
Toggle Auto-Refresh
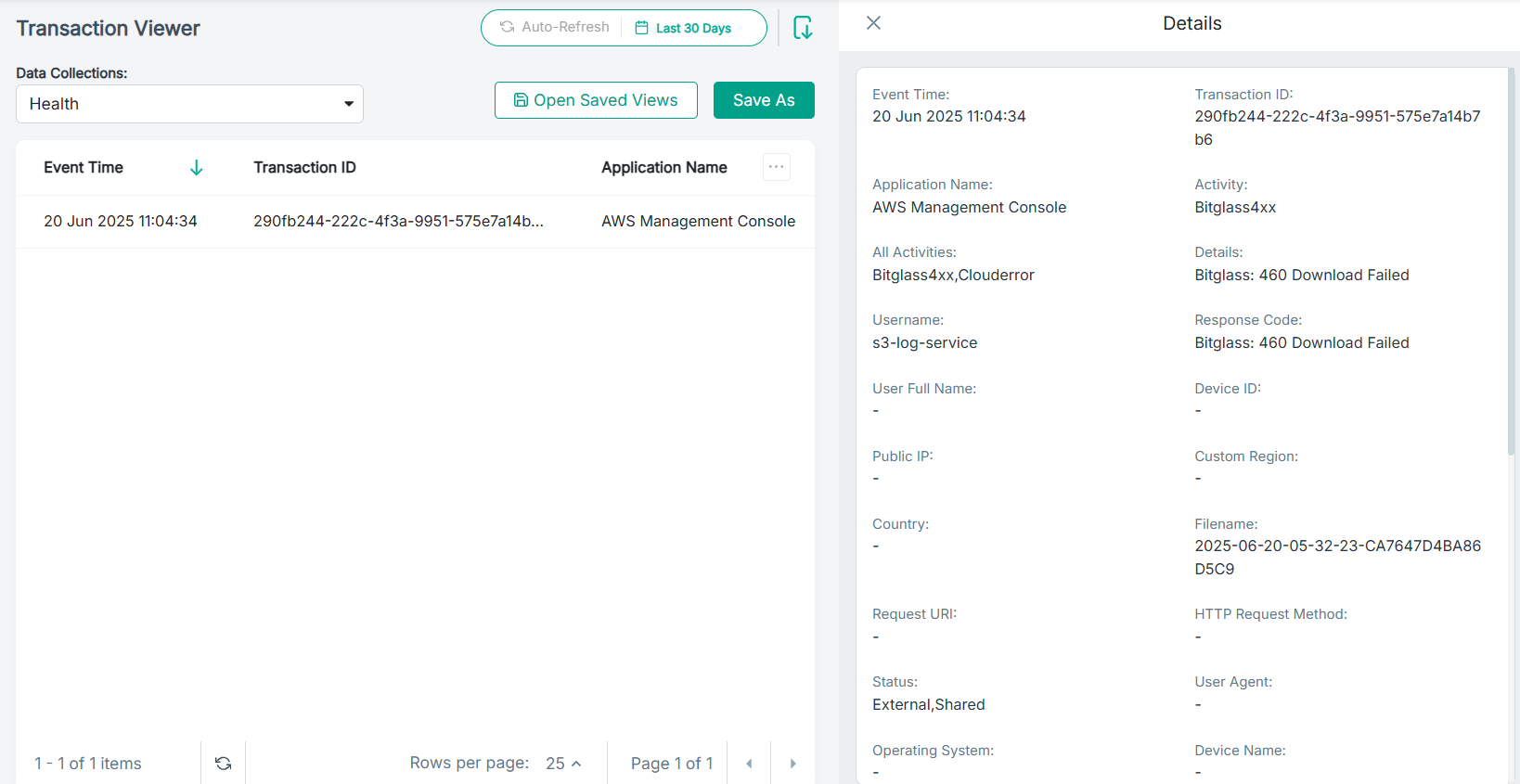click(x=555, y=27)
